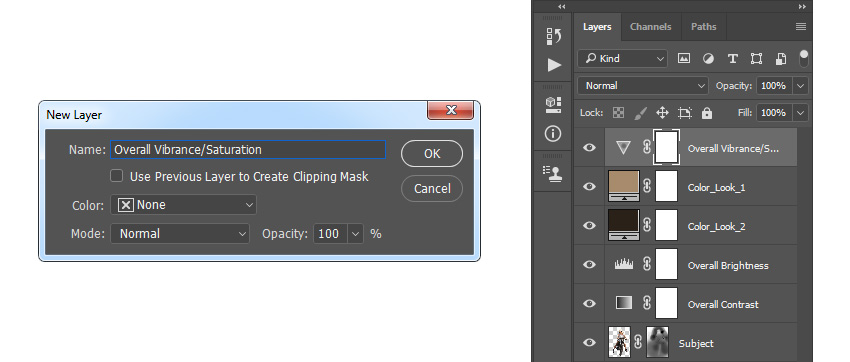
Task: Click Fill 100% field in Layers panel
Action: [775, 113]
